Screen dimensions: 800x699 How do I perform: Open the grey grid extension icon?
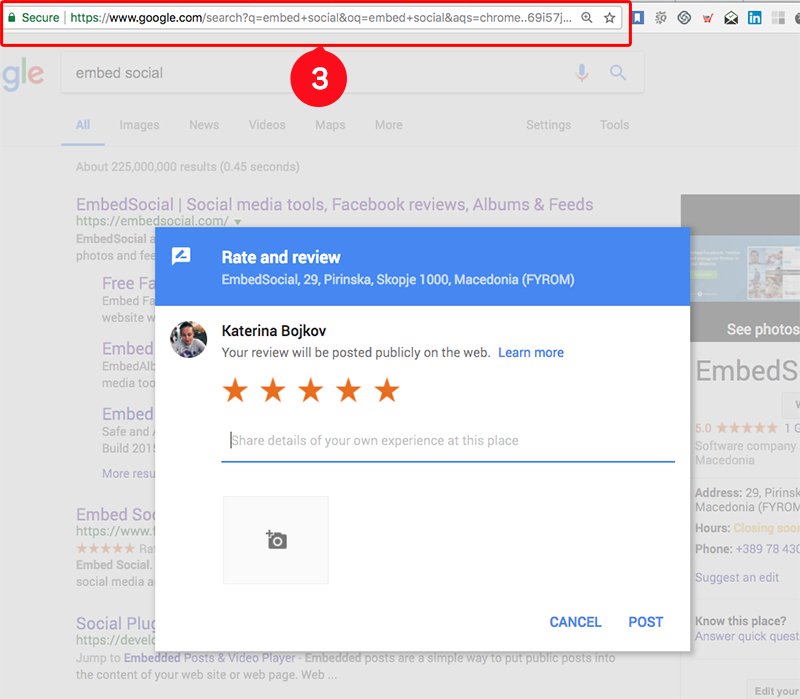(778, 18)
